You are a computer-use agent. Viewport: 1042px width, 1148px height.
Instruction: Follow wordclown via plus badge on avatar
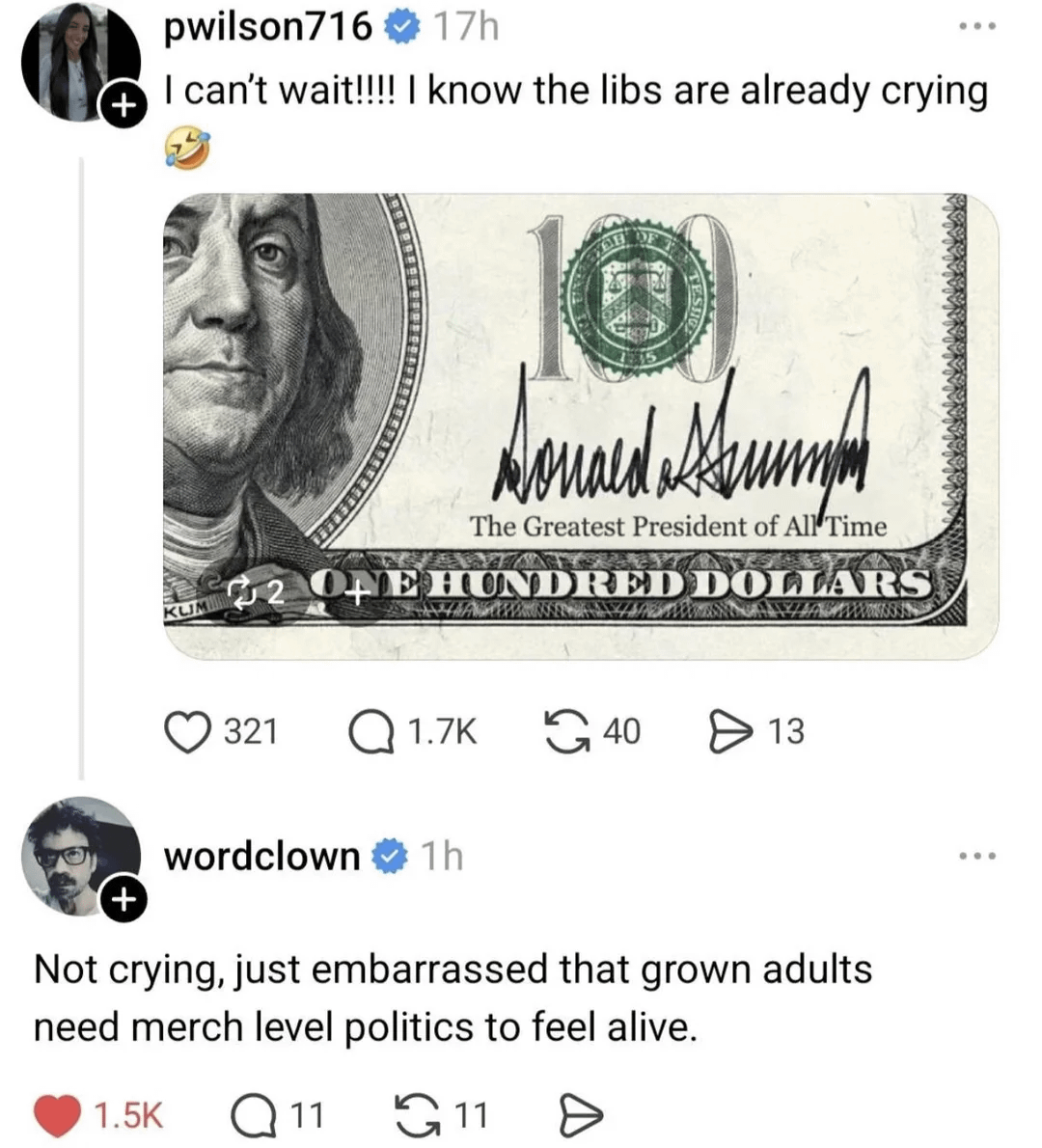click(123, 899)
